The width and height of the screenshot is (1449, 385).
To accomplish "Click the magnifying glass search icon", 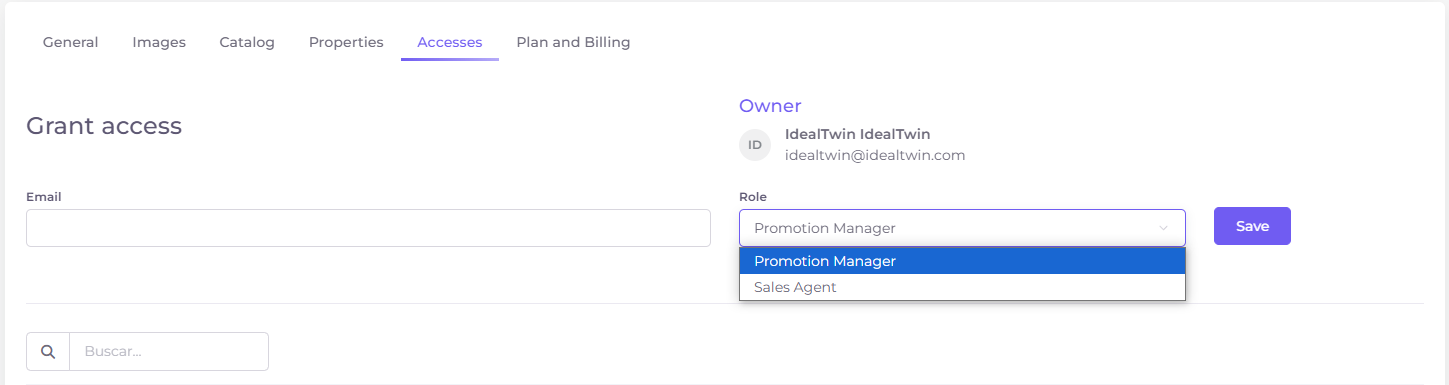I will (48, 352).
